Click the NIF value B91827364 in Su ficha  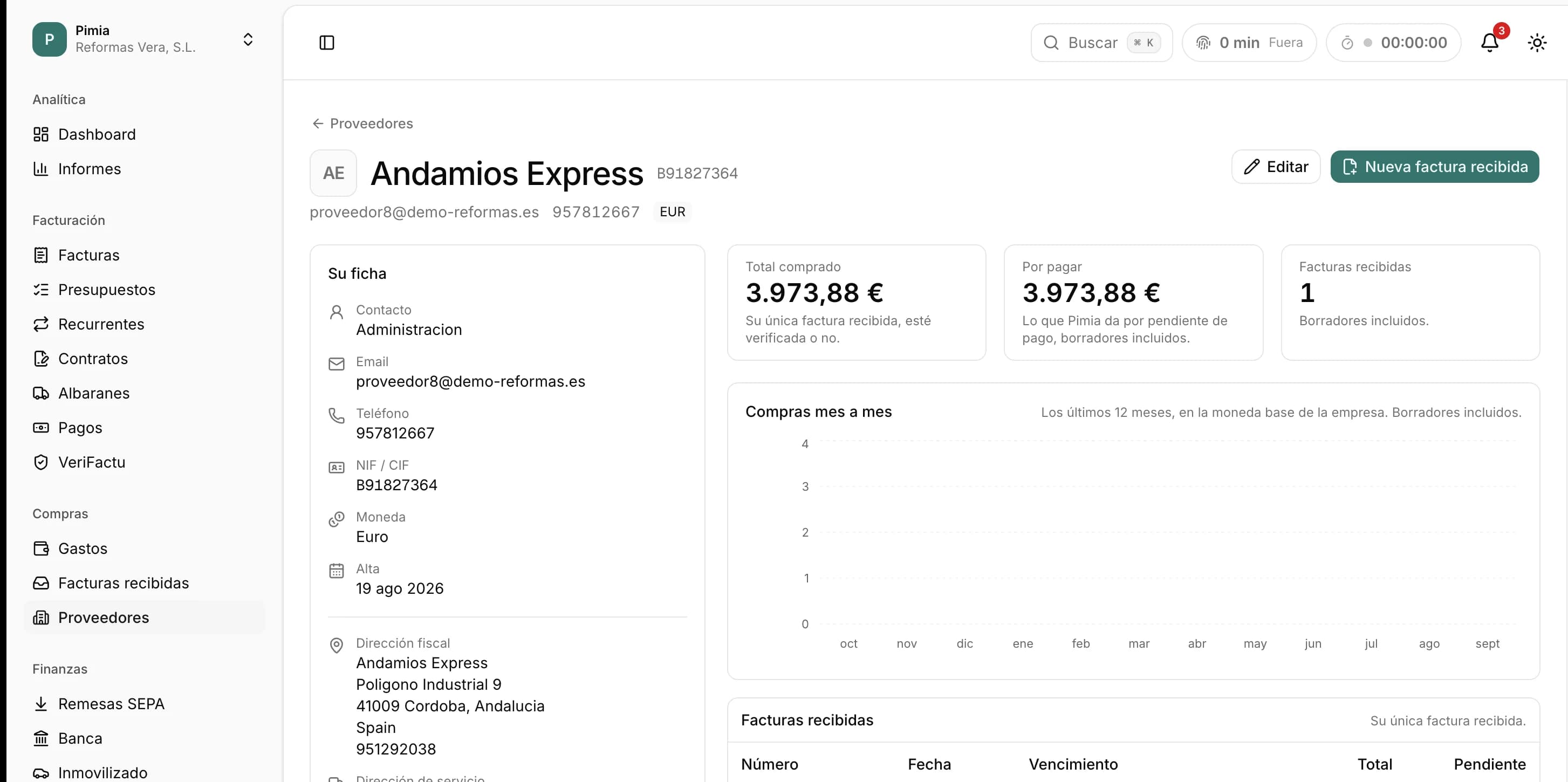[397, 485]
